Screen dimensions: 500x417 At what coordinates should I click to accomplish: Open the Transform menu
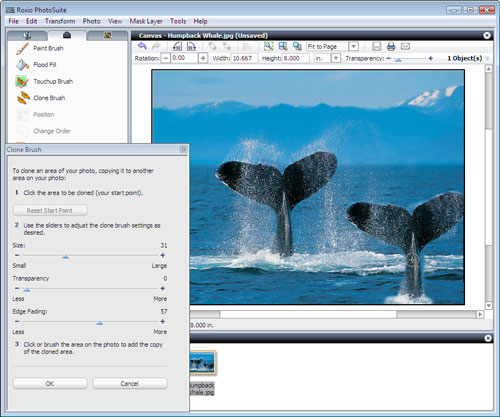[60, 21]
